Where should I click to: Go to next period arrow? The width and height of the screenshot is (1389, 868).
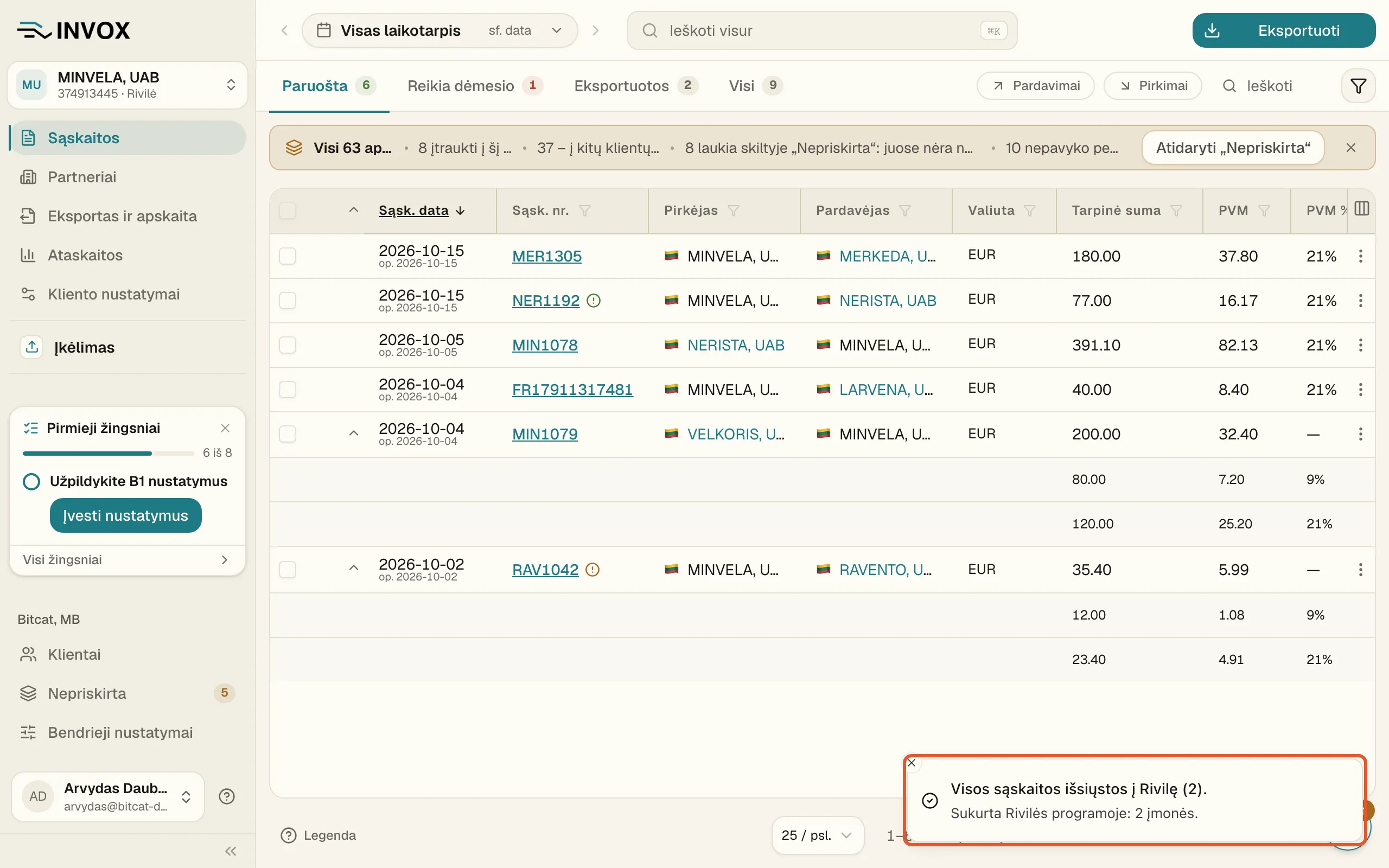pos(596,30)
